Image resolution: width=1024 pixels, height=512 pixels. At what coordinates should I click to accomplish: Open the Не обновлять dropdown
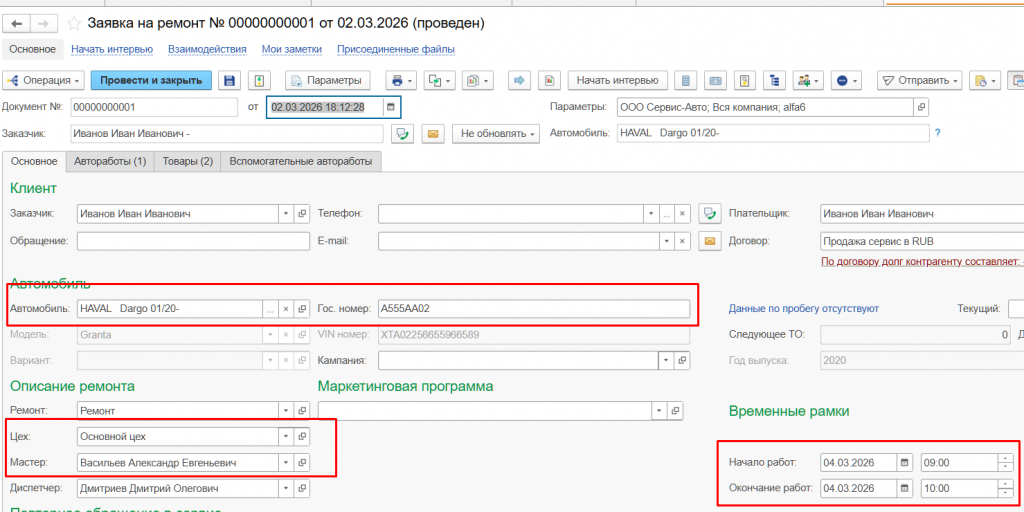pyautogui.click(x=496, y=133)
